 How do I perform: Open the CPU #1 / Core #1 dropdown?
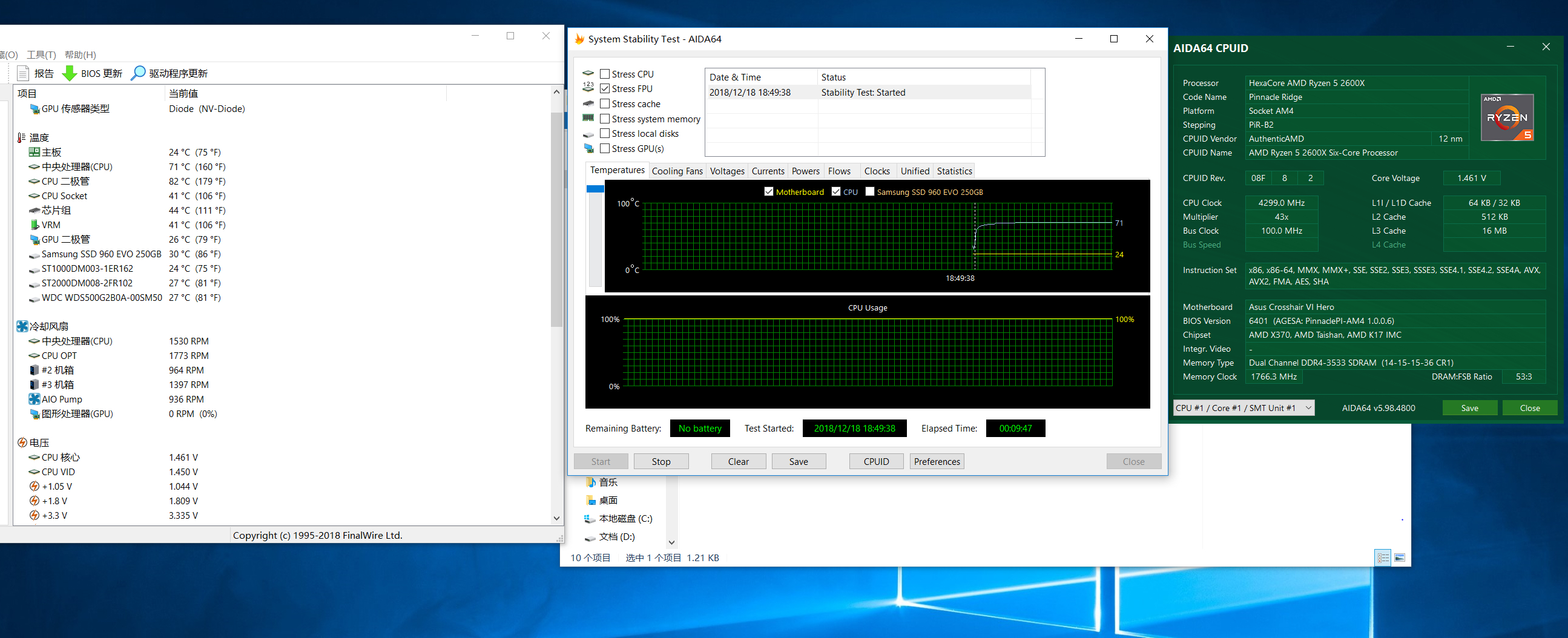pos(1244,408)
